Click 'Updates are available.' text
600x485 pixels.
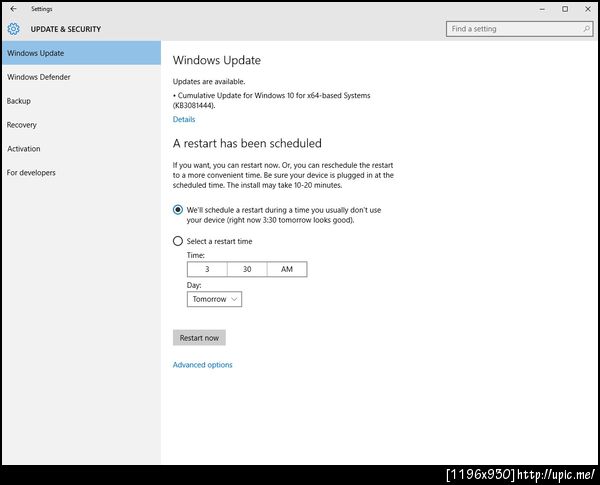click(209, 82)
